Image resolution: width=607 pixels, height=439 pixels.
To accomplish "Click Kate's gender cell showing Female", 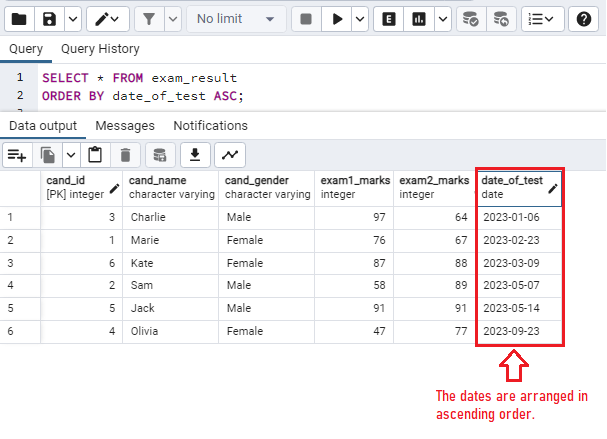I will (266, 263).
